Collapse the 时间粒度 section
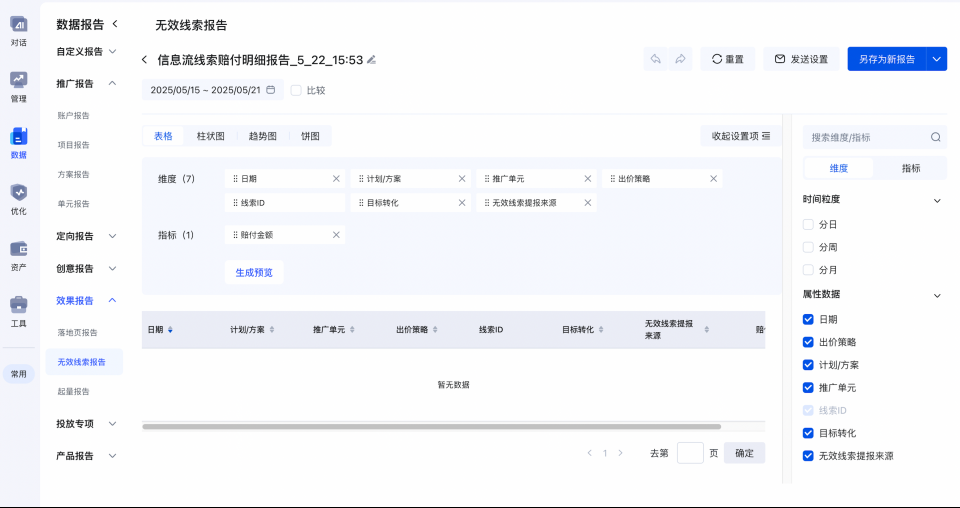960x508 pixels. (x=937, y=200)
